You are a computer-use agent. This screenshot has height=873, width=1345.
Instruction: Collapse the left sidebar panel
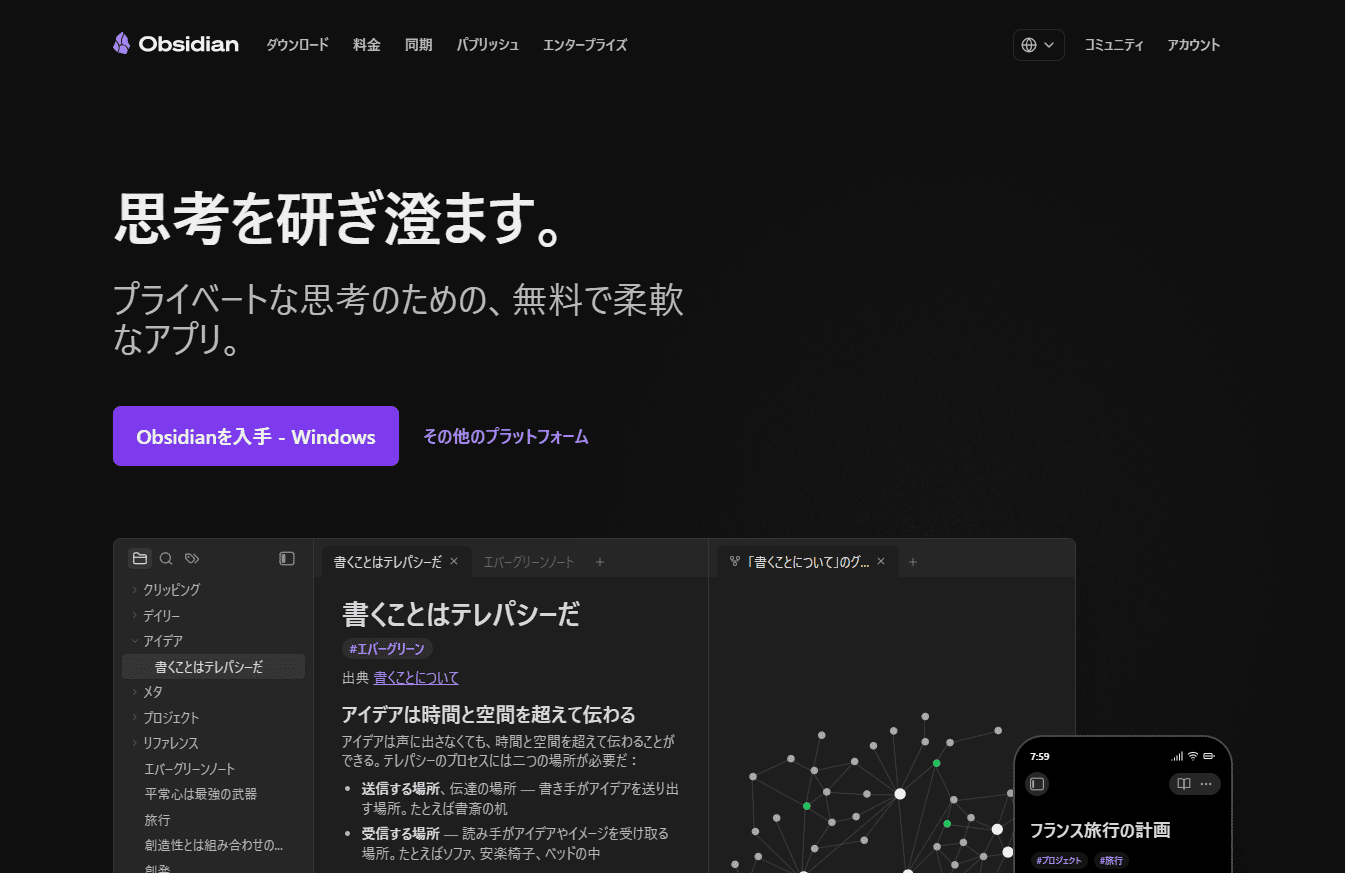286,558
